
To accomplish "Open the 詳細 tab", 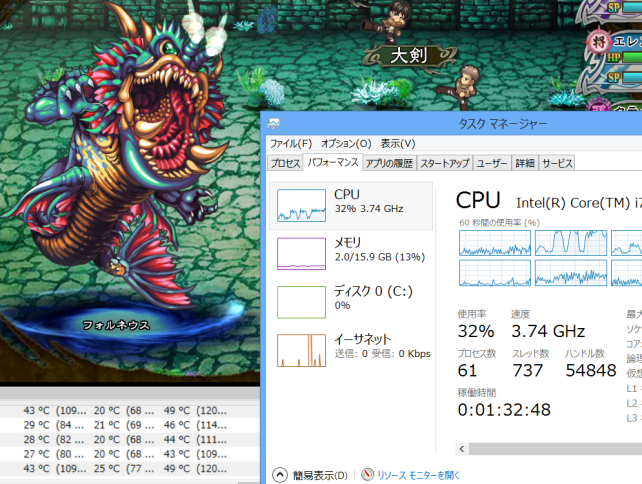I will (x=525, y=163).
